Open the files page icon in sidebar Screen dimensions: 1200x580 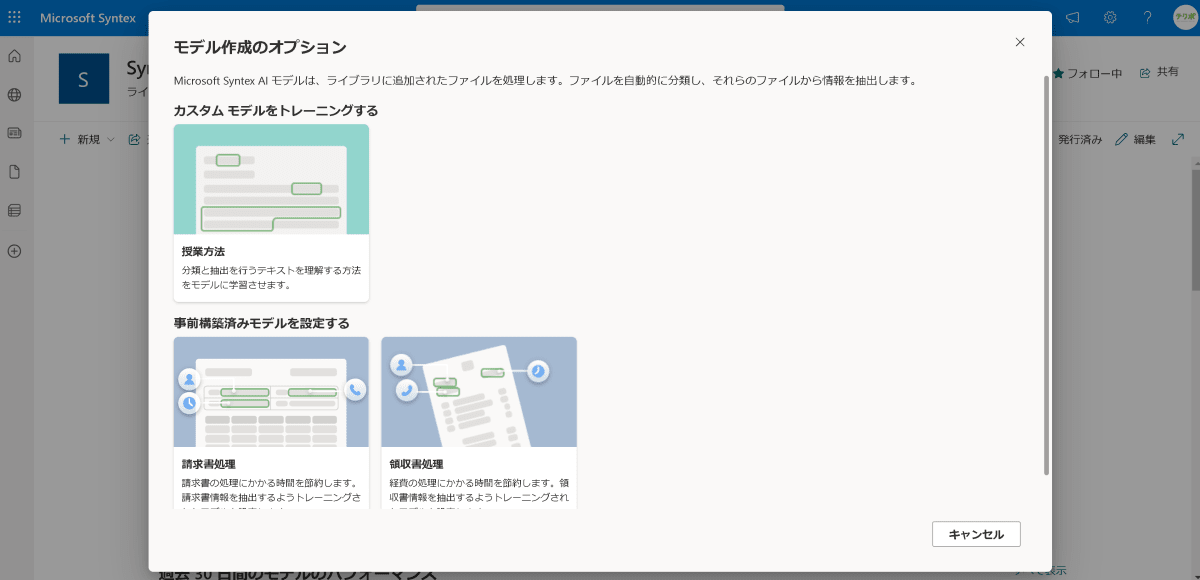pos(14,172)
